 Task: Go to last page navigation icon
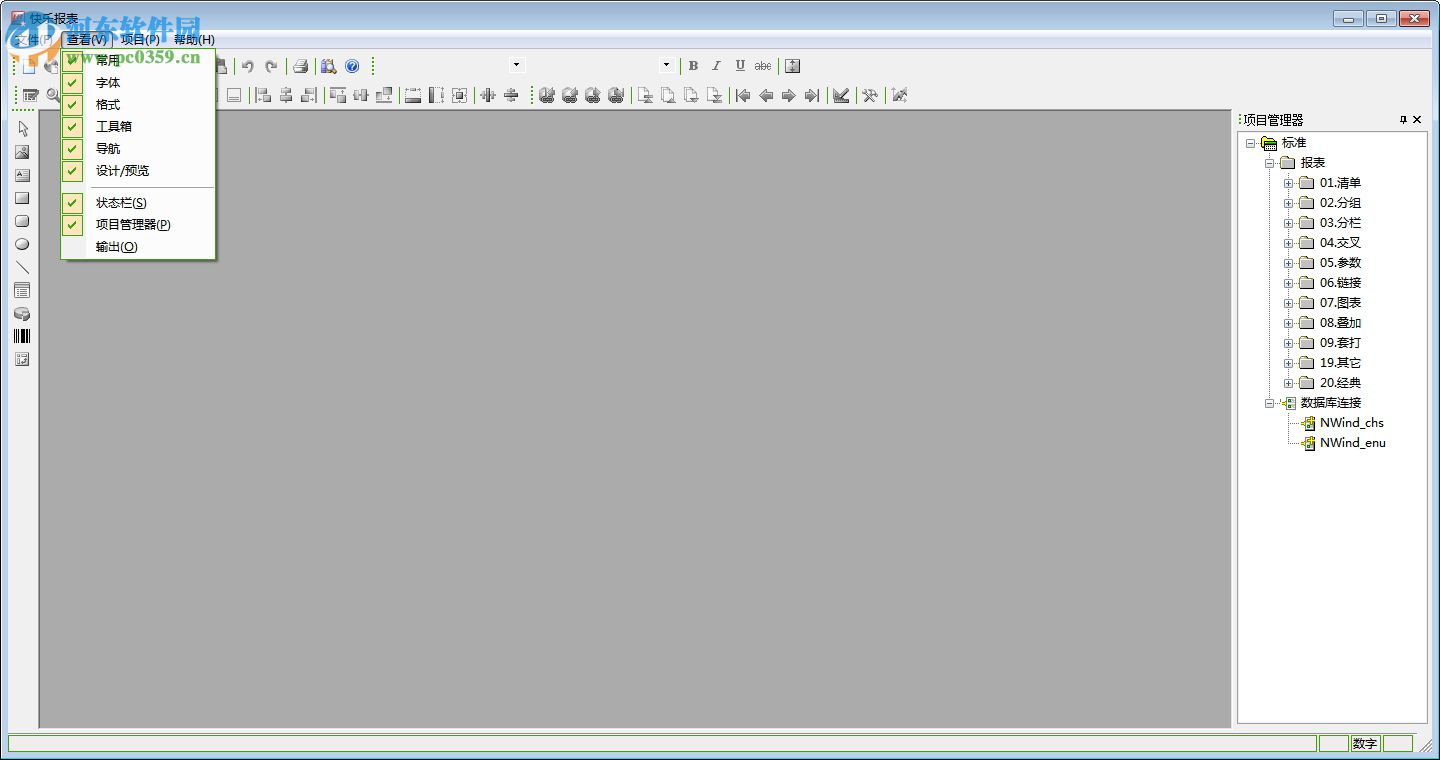click(812, 95)
